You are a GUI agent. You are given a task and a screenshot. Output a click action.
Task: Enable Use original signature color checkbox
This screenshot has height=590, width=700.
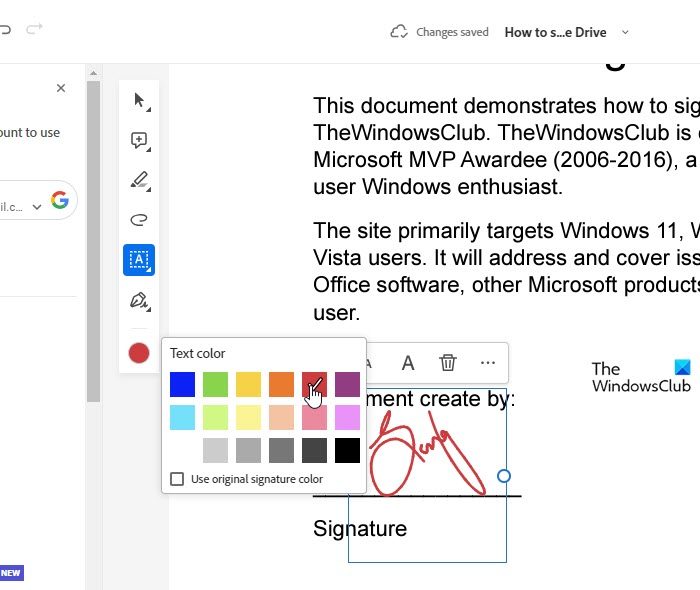(177, 479)
